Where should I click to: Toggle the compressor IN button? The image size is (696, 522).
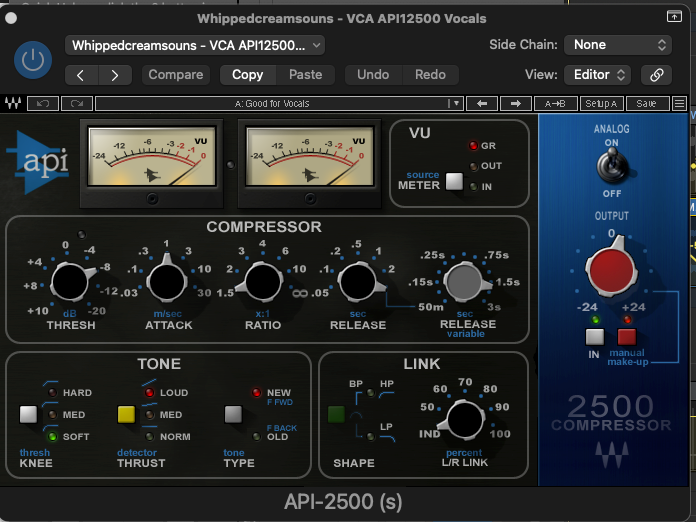[x=594, y=337]
